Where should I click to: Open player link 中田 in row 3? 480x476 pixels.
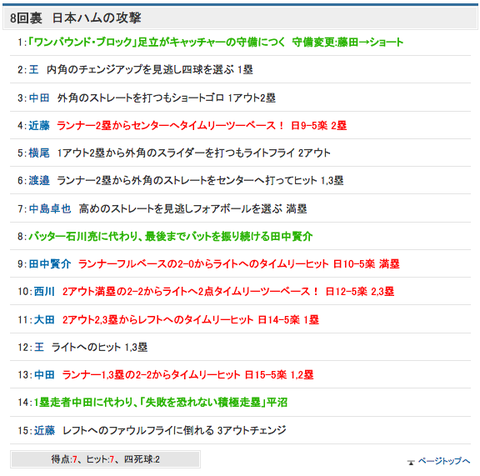(39, 98)
